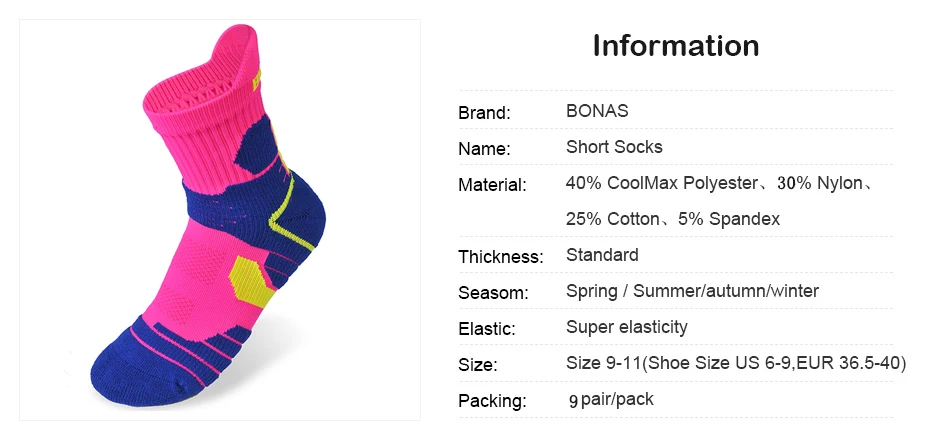The image size is (930, 440).
Task: Click the BONAS brand name
Action: point(597,111)
